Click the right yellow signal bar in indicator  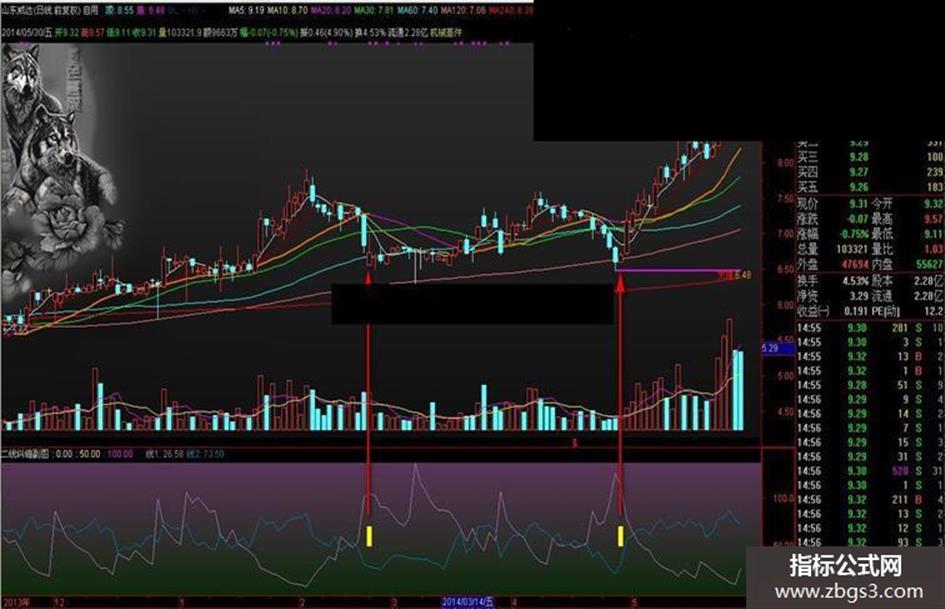click(620, 536)
